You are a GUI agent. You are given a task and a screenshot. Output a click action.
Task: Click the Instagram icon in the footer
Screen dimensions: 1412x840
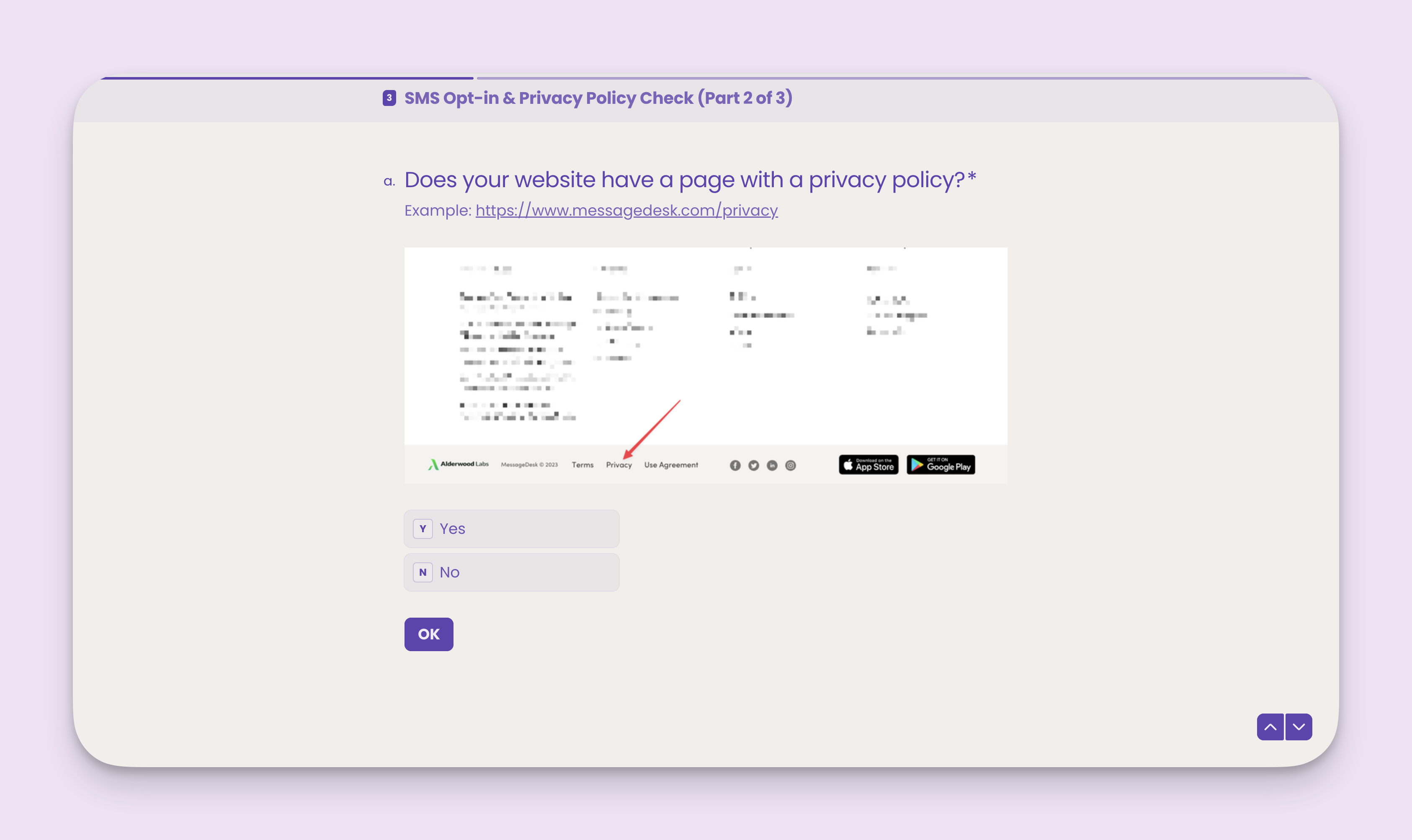pyautogui.click(x=790, y=465)
